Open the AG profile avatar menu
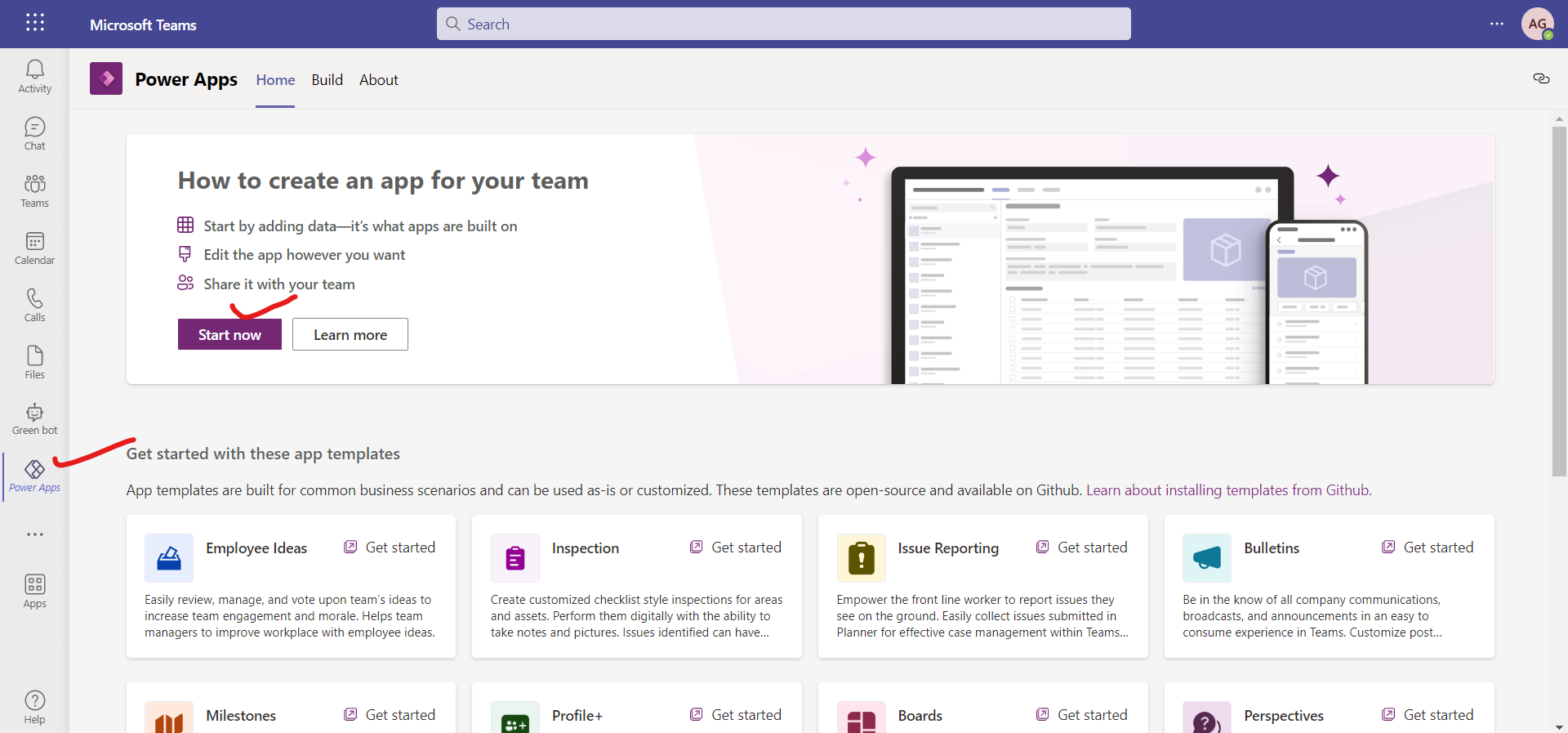Viewport: 1568px width, 733px height. (1537, 24)
